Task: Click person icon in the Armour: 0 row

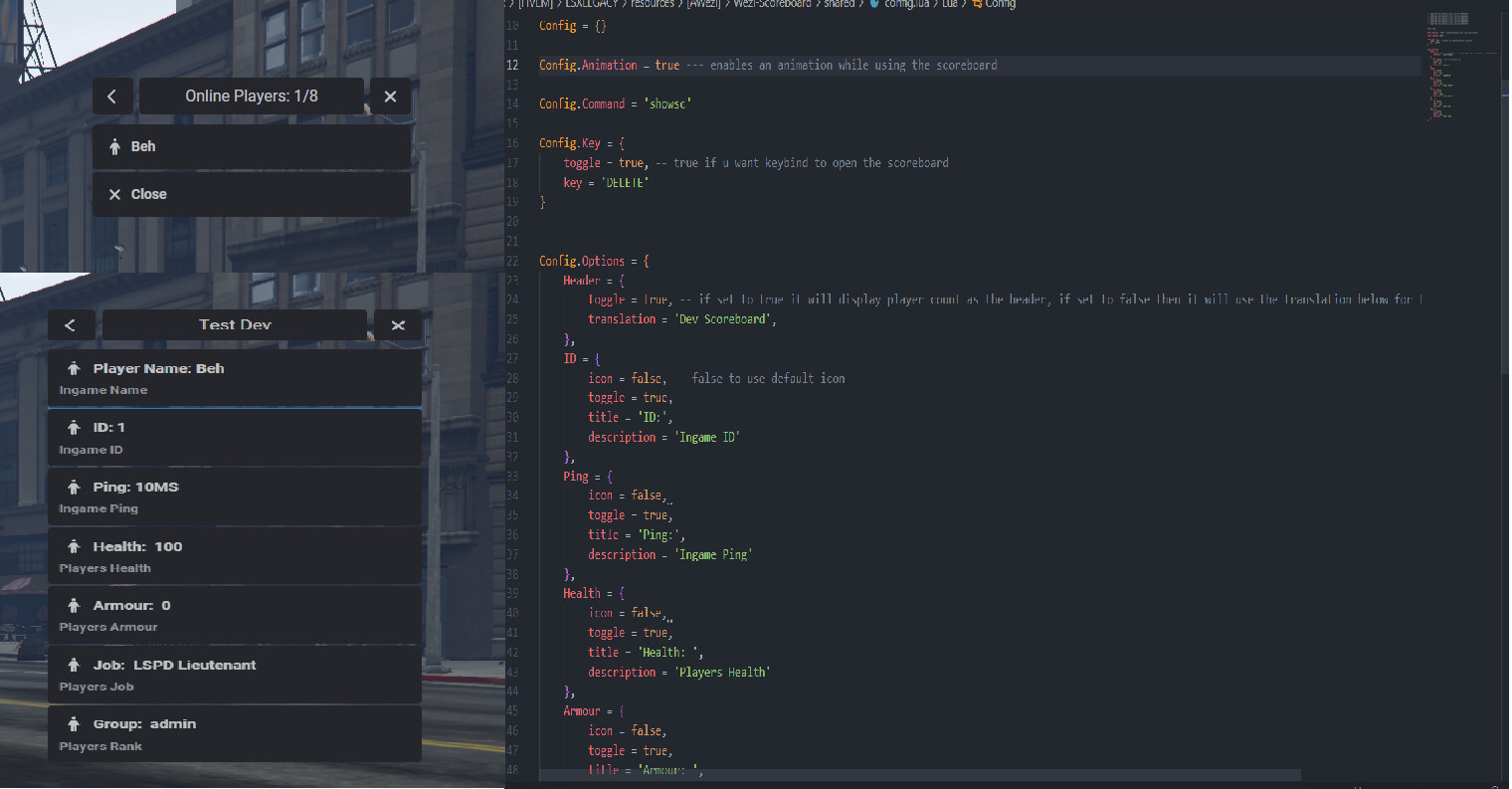Action: click(74, 606)
